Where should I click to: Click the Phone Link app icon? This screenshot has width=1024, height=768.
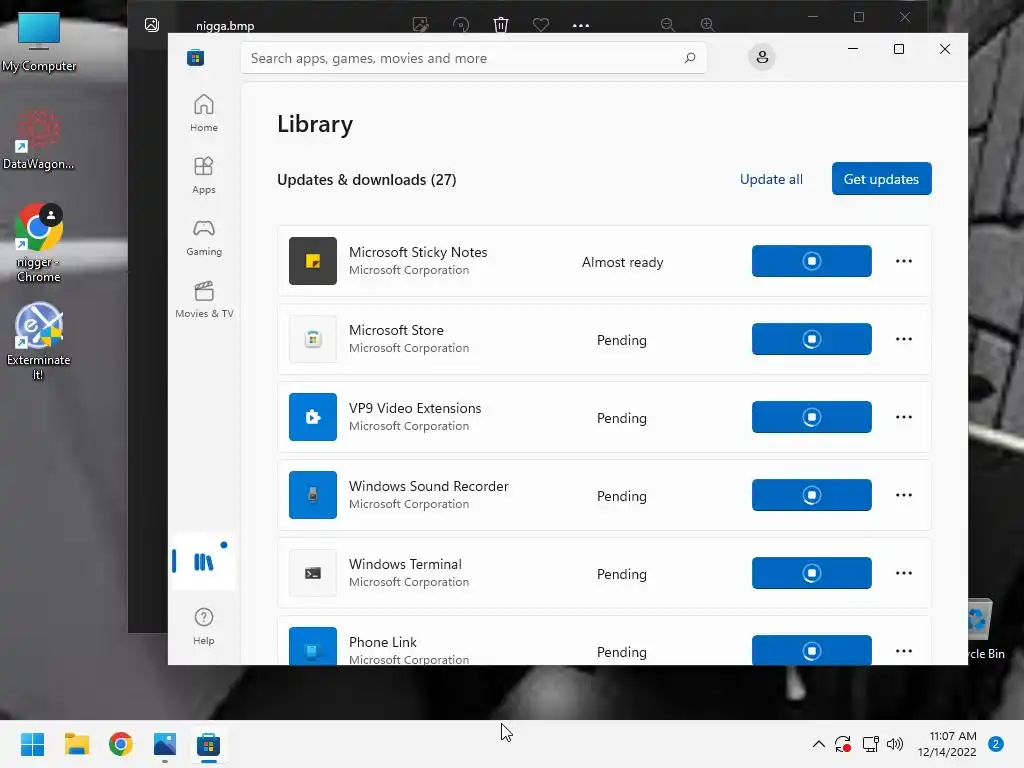[x=313, y=647]
